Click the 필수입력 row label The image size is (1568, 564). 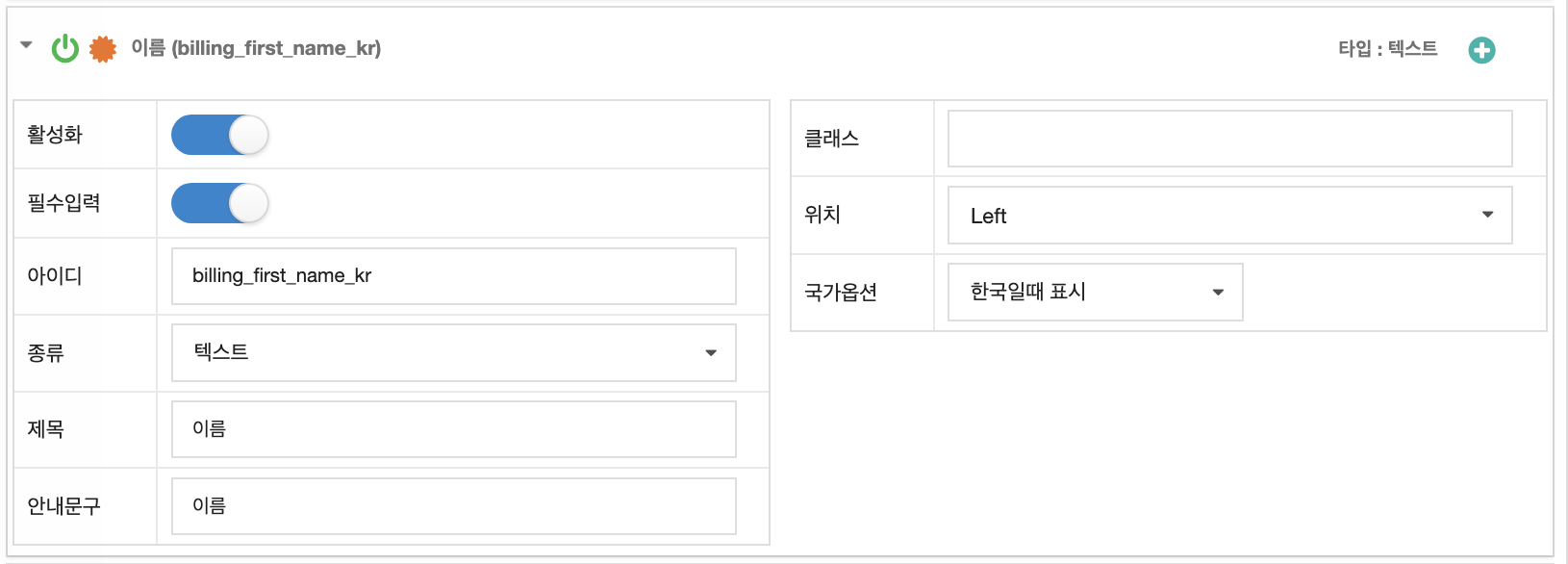tap(63, 203)
